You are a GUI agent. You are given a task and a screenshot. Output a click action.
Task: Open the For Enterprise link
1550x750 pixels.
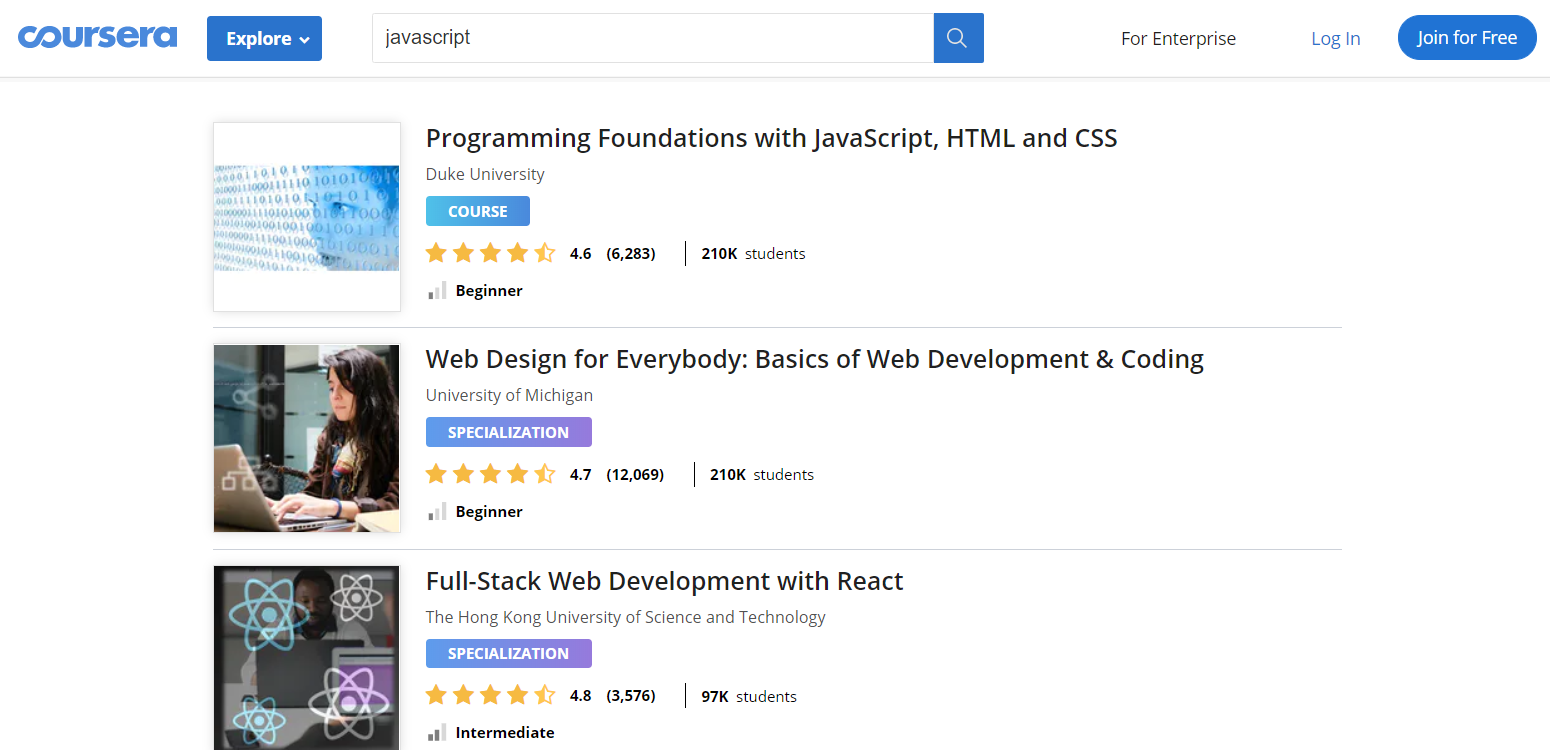[x=1178, y=38]
